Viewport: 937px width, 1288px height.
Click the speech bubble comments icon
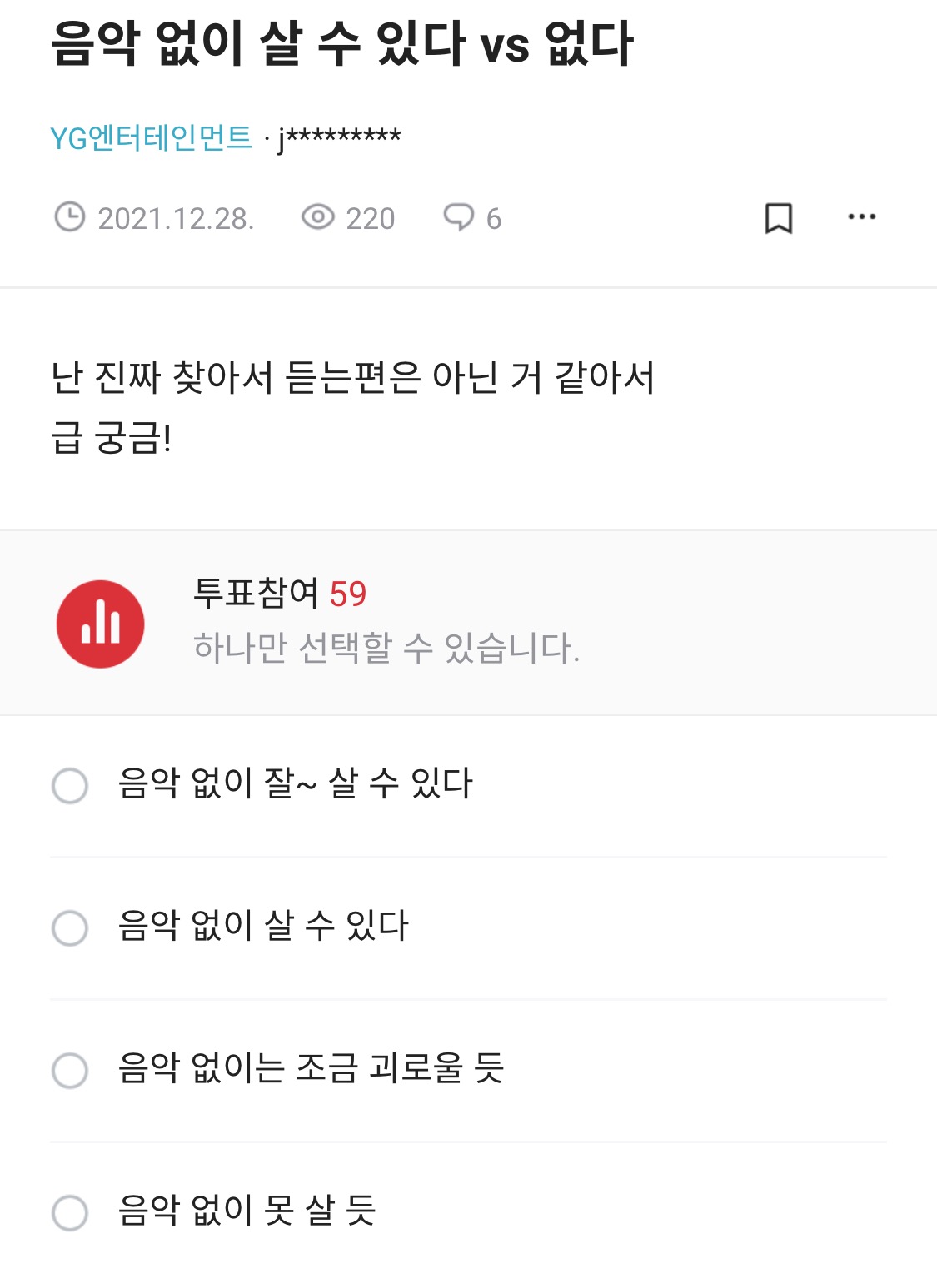(x=458, y=217)
